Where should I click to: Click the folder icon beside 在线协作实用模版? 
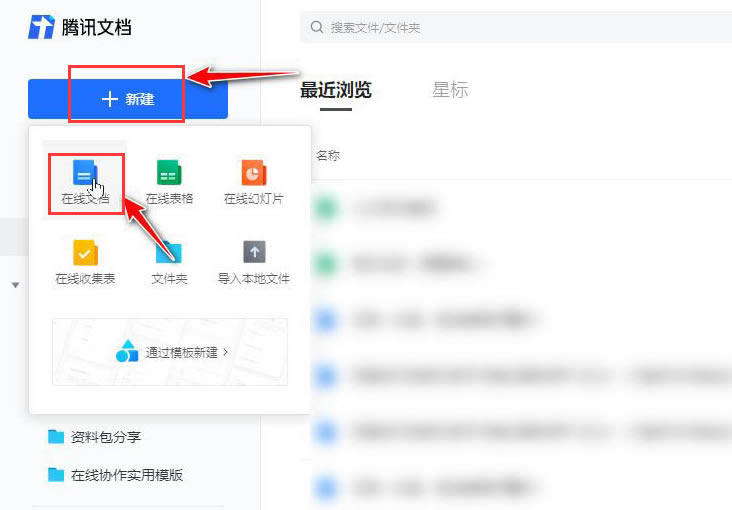click(56, 475)
